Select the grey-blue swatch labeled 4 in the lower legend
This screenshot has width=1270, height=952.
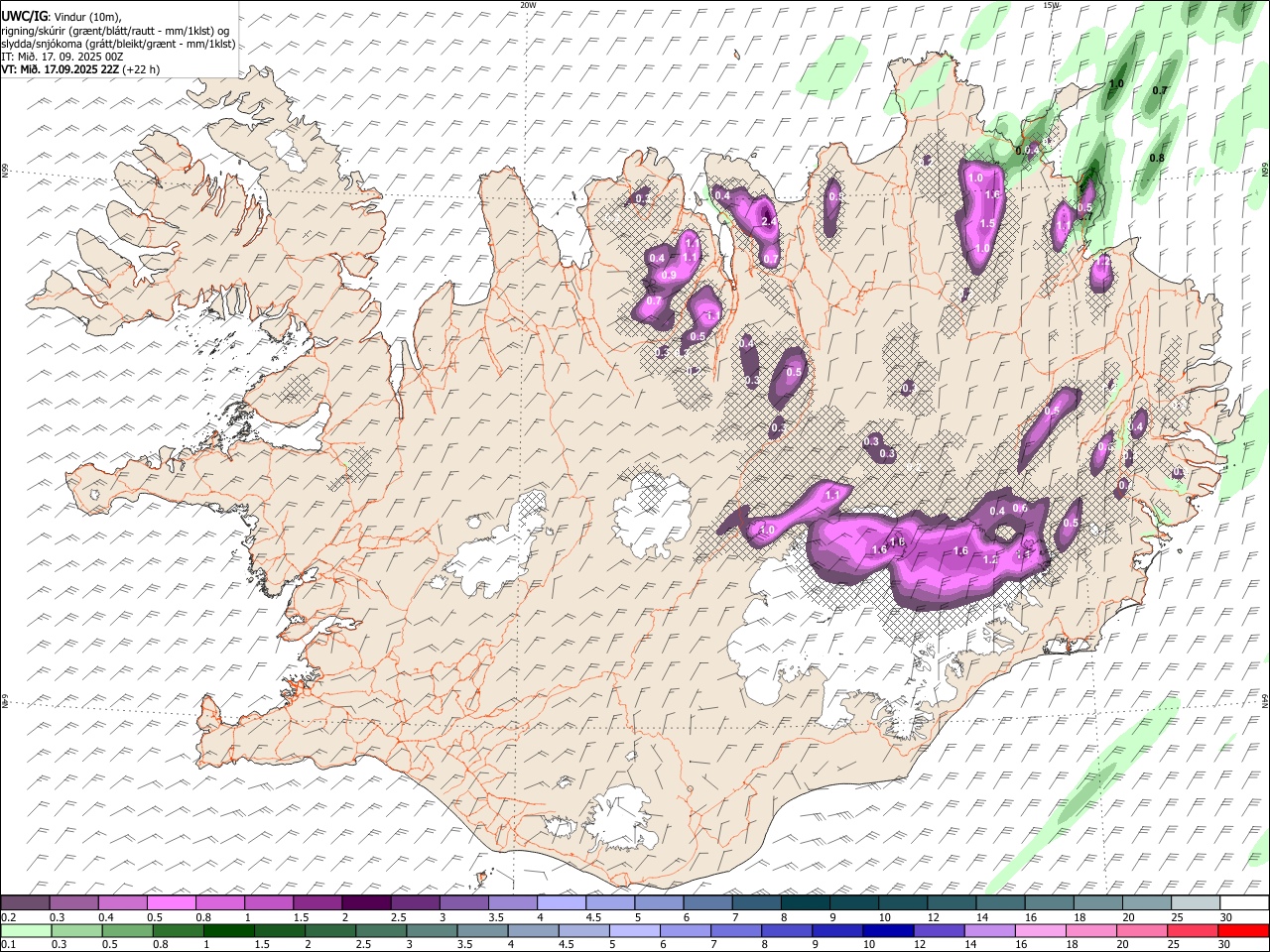(533, 930)
